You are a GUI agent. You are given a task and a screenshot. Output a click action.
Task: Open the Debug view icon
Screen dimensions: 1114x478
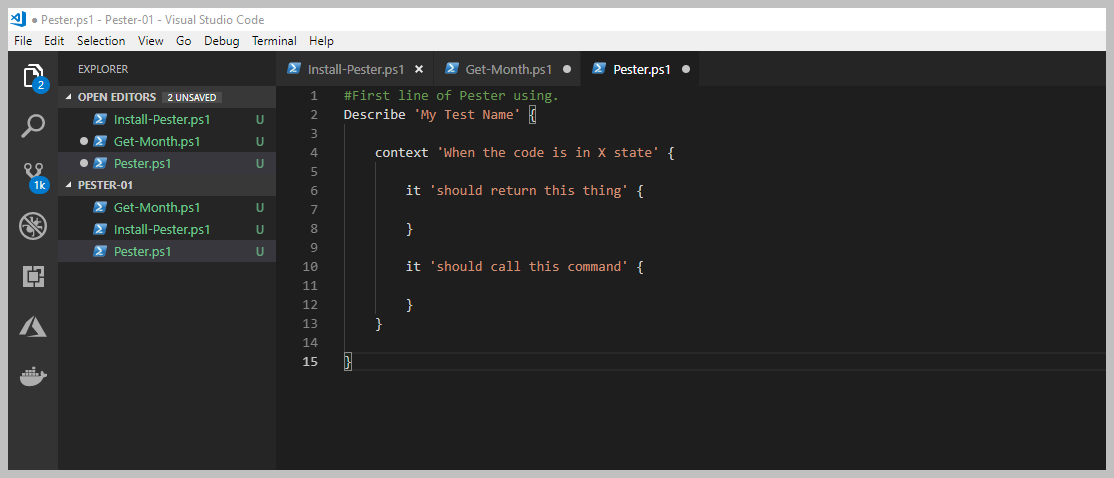(33, 227)
